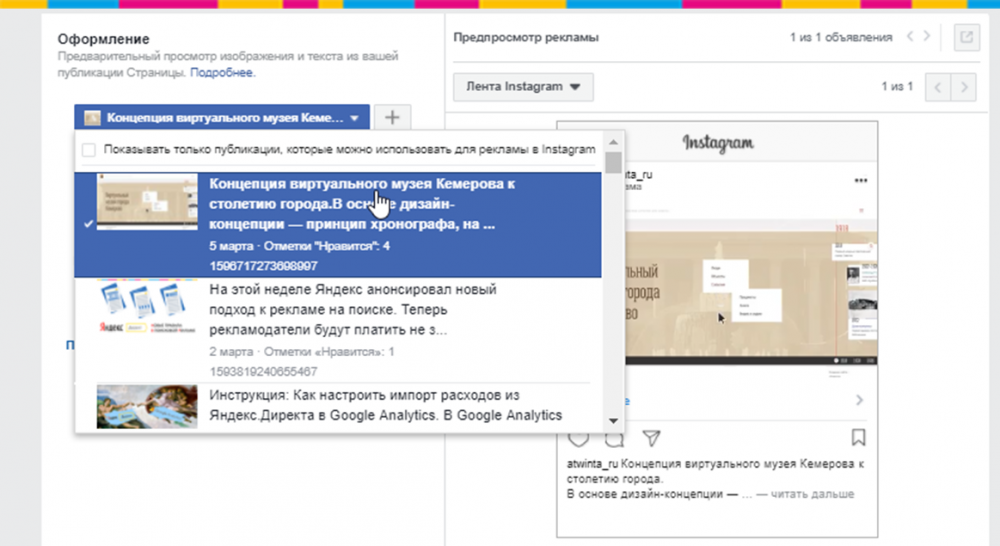The height and width of the screenshot is (546, 1000).
Task: Click the publication list scrollbar thumb
Action: [614, 163]
